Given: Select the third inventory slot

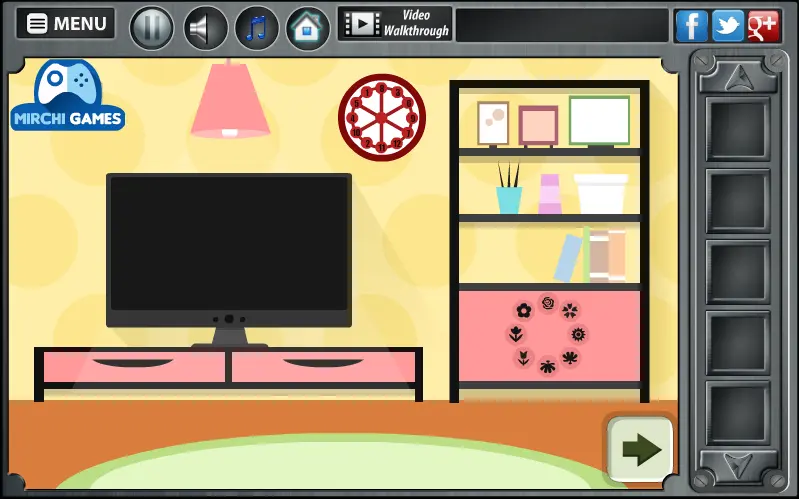Looking at the screenshot, I should (x=738, y=272).
